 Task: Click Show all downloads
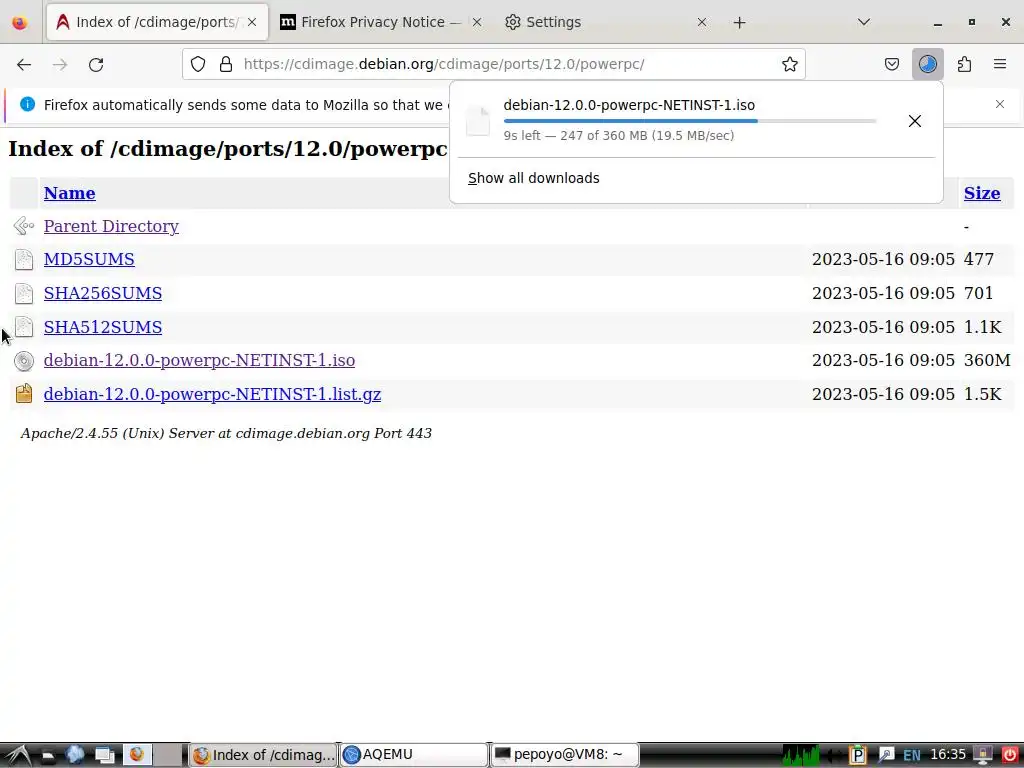[534, 178]
